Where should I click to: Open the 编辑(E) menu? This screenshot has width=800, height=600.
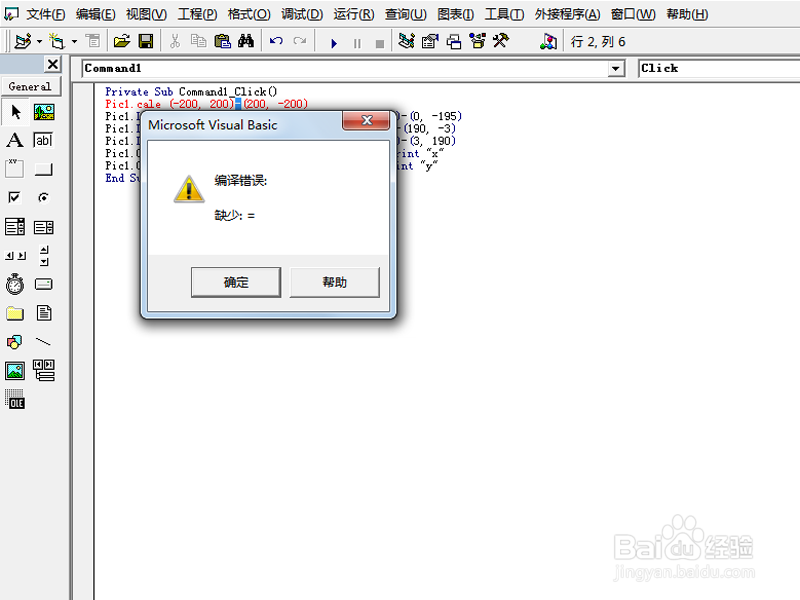tap(95, 14)
